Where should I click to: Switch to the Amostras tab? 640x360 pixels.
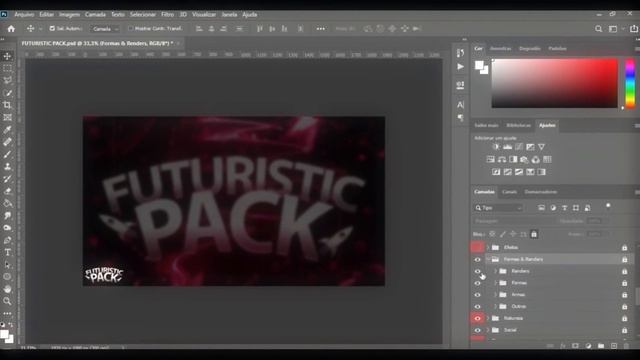[500, 49]
